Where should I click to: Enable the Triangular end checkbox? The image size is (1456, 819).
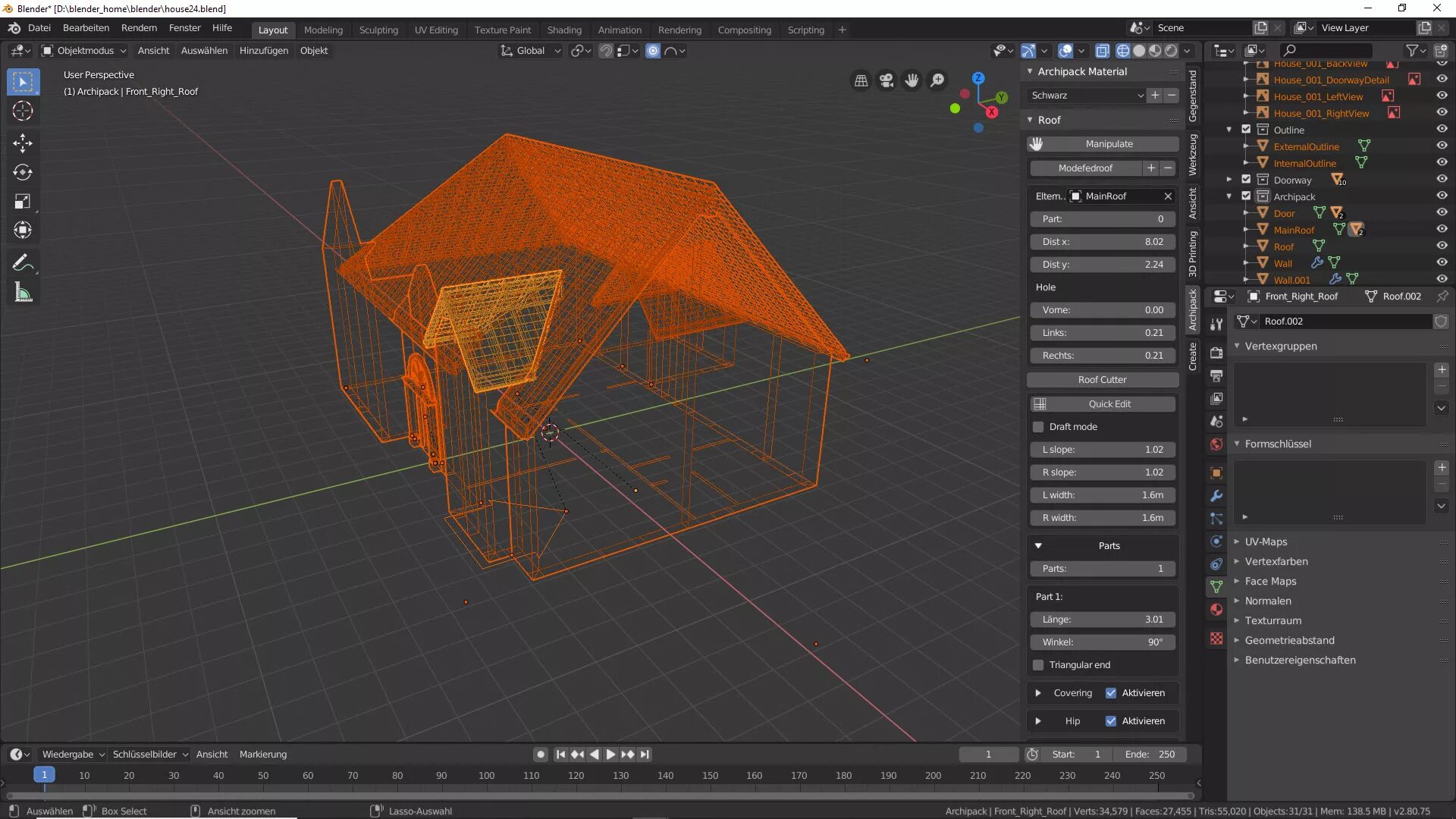tap(1038, 665)
